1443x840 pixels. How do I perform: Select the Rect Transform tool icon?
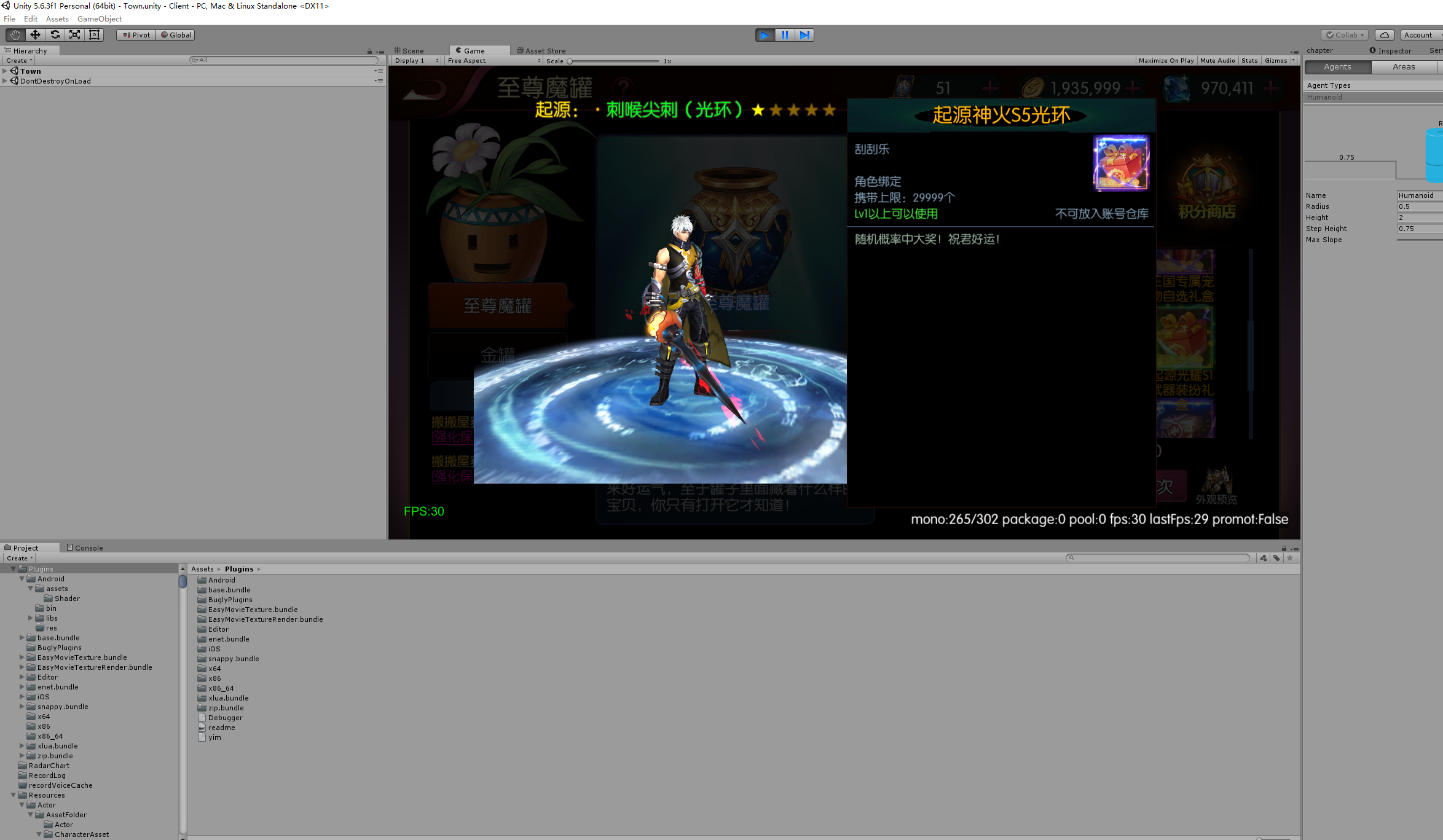[94, 35]
